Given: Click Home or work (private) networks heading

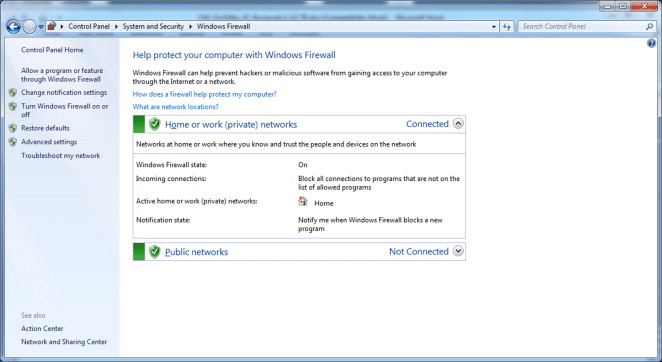Looking at the screenshot, I should click(231, 125).
